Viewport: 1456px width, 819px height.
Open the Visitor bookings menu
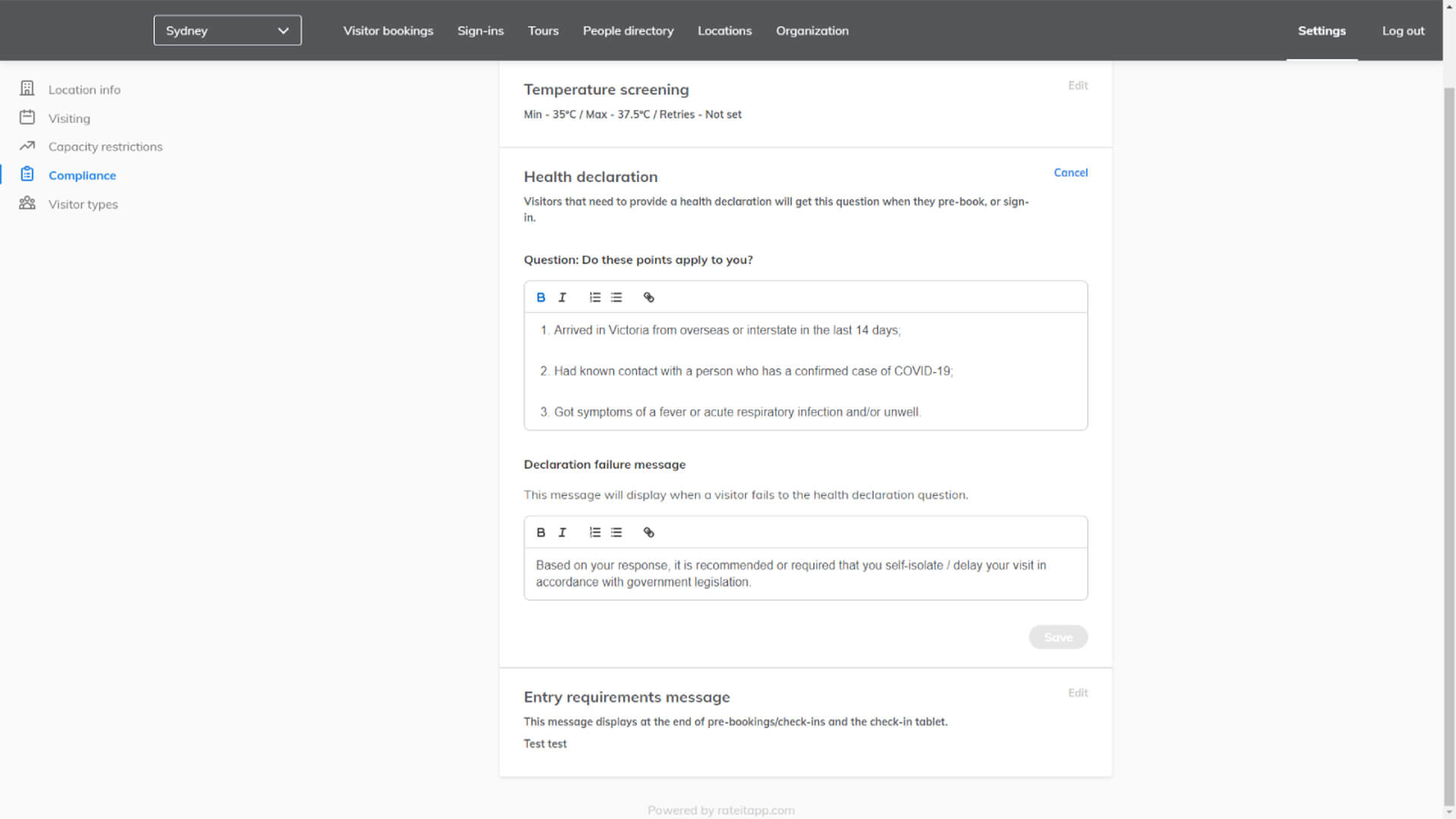(x=388, y=30)
